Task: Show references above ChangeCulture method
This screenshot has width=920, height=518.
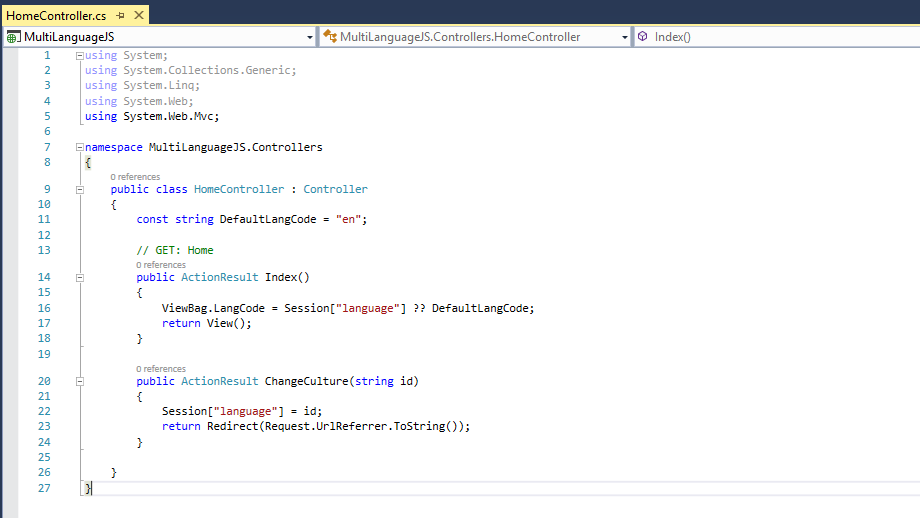Action: click(x=161, y=369)
